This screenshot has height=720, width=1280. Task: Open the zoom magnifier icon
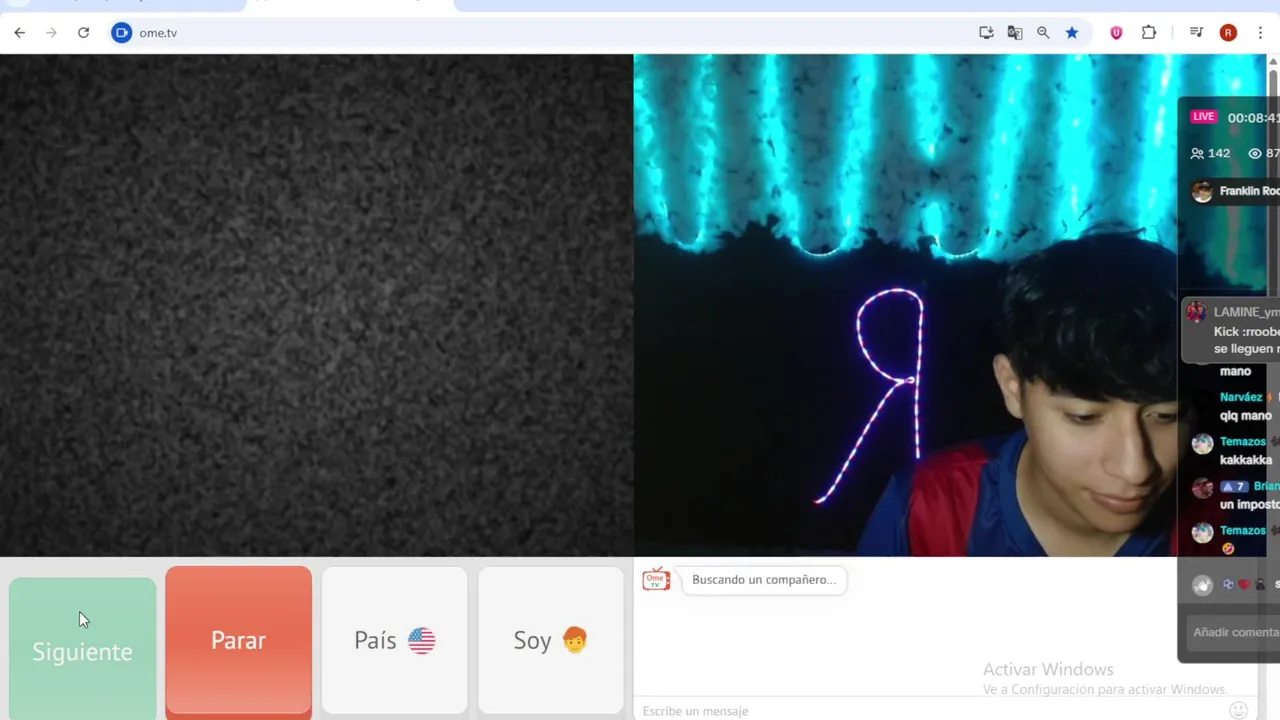pyautogui.click(x=1043, y=33)
